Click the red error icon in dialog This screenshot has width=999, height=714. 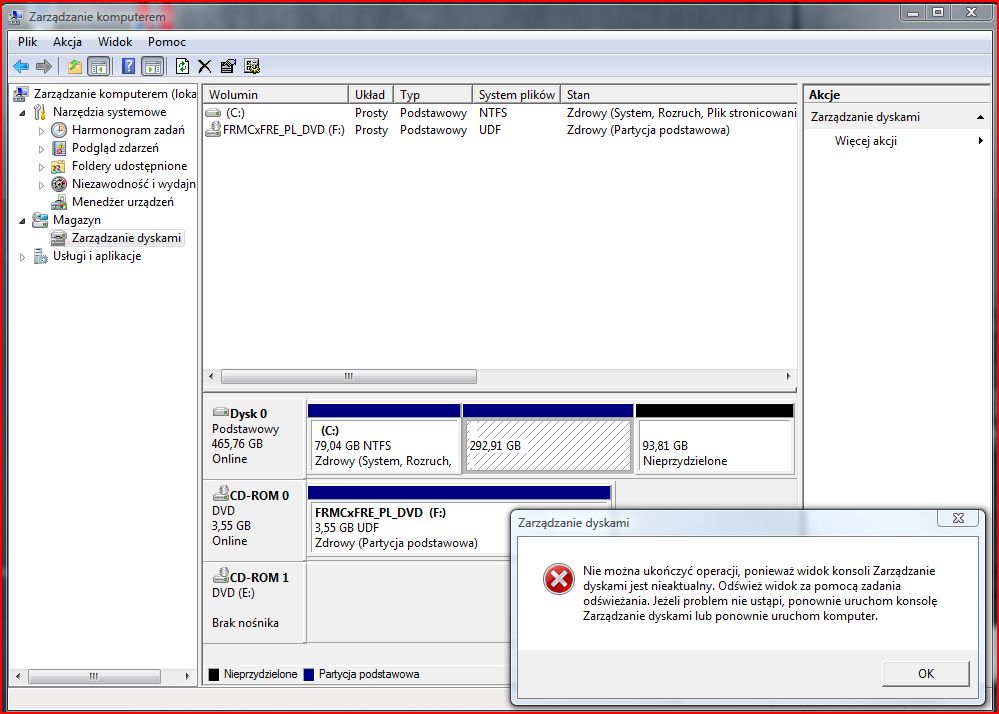[558, 579]
